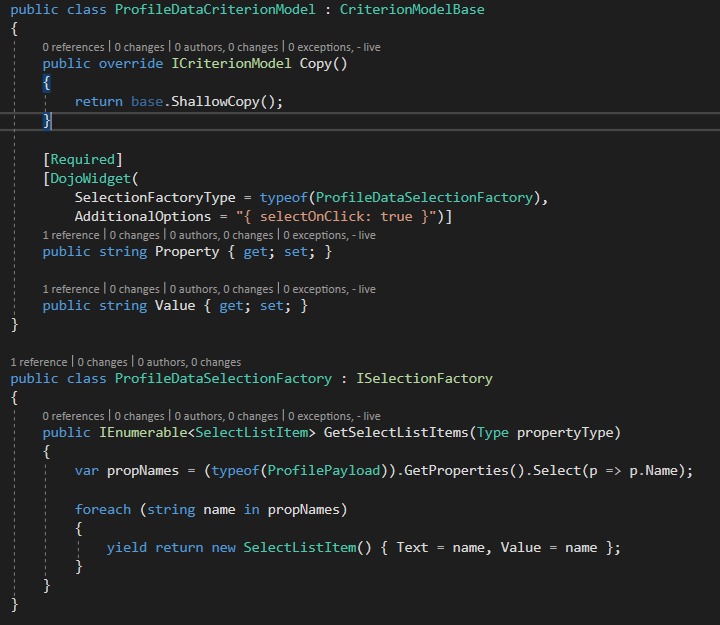The image size is (720, 625).
Task: Click the Required attribute
Action: 83,159
